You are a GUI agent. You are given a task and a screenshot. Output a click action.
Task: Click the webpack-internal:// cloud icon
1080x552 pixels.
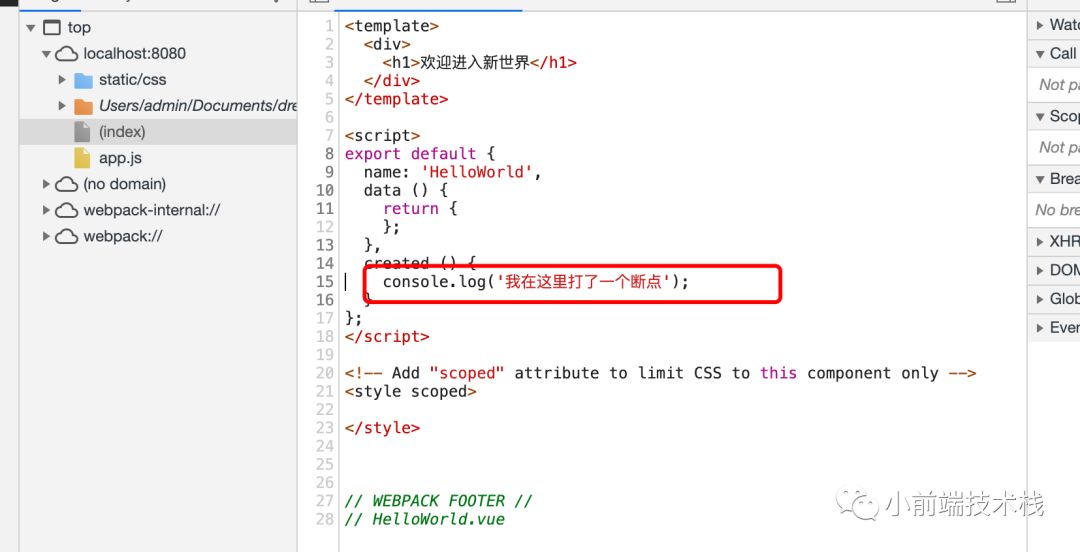66,210
